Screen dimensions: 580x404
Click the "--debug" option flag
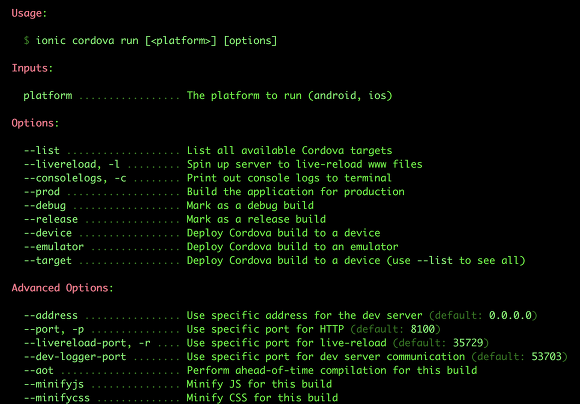click(45, 205)
